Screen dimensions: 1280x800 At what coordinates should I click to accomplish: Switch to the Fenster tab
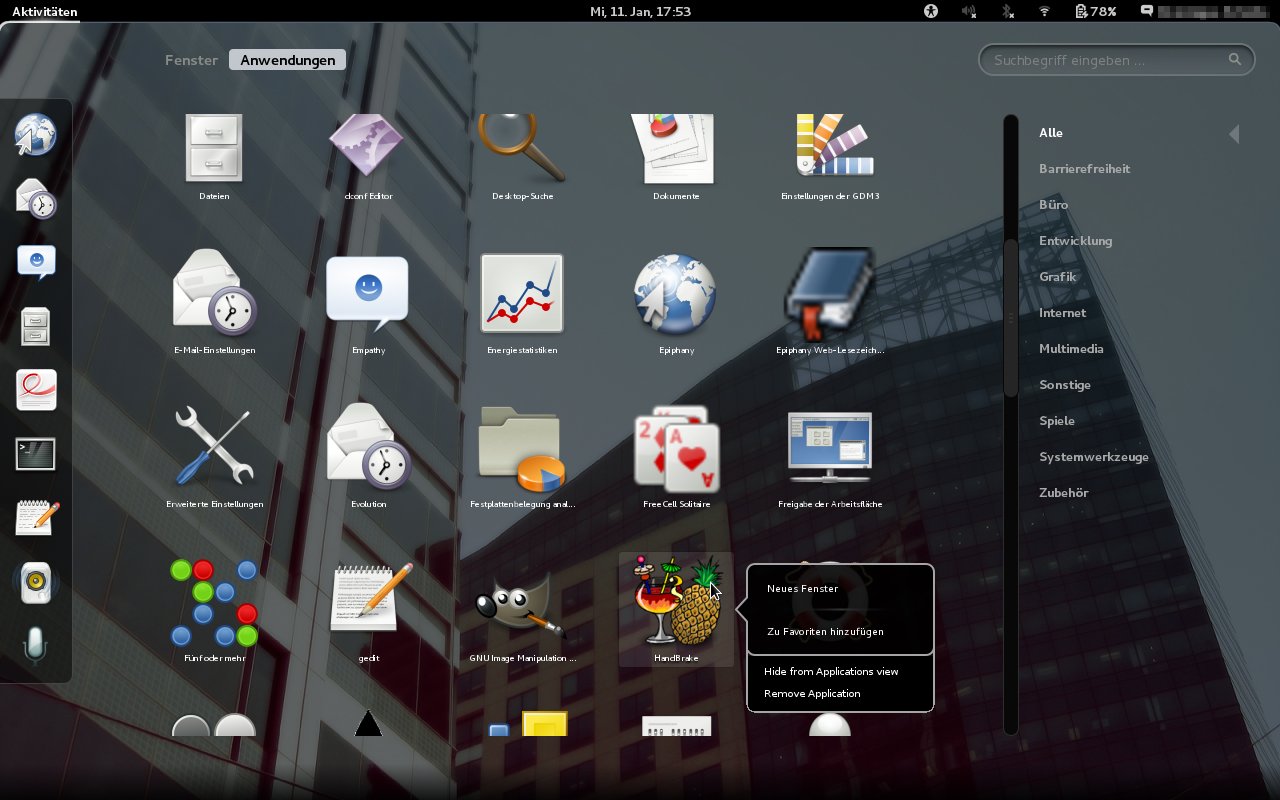click(191, 60)
